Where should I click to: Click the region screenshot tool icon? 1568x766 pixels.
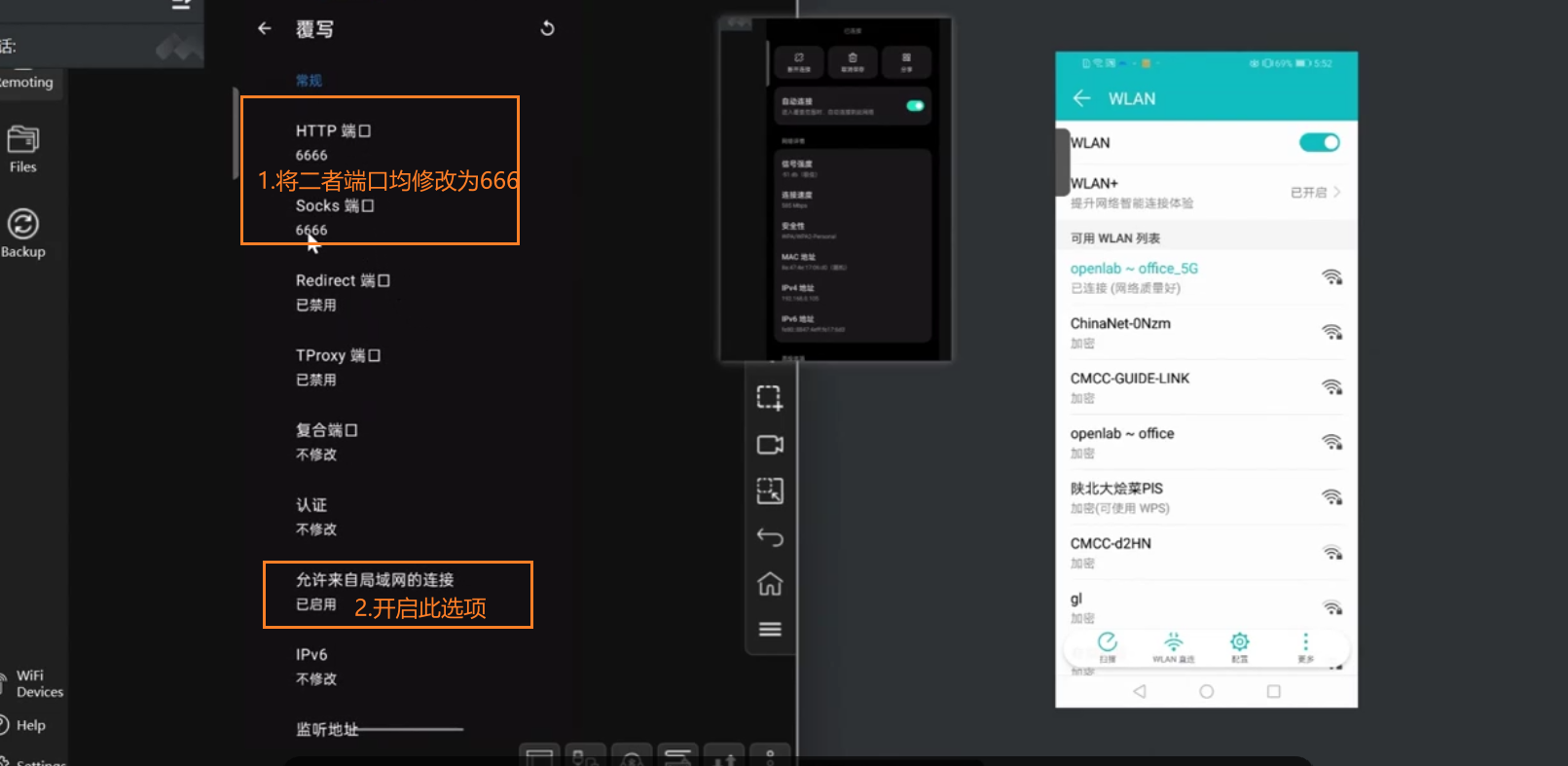coord(770,397)
